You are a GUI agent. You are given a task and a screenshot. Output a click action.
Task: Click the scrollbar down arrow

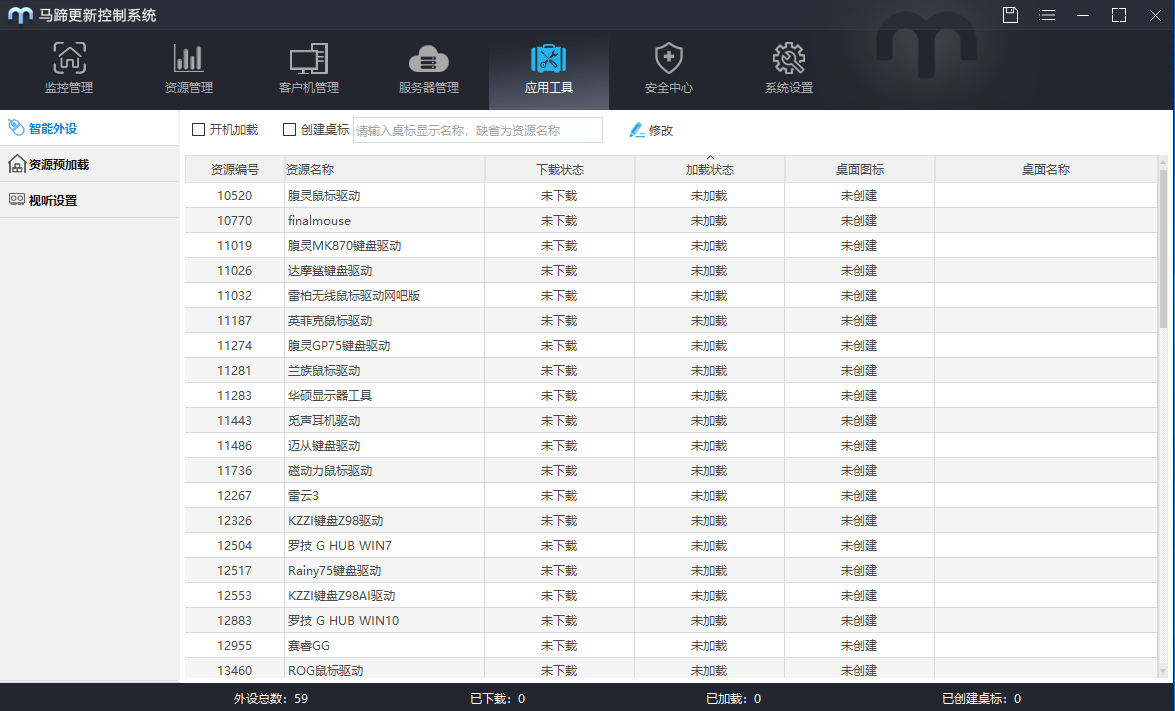click(x=1163, y=671)
